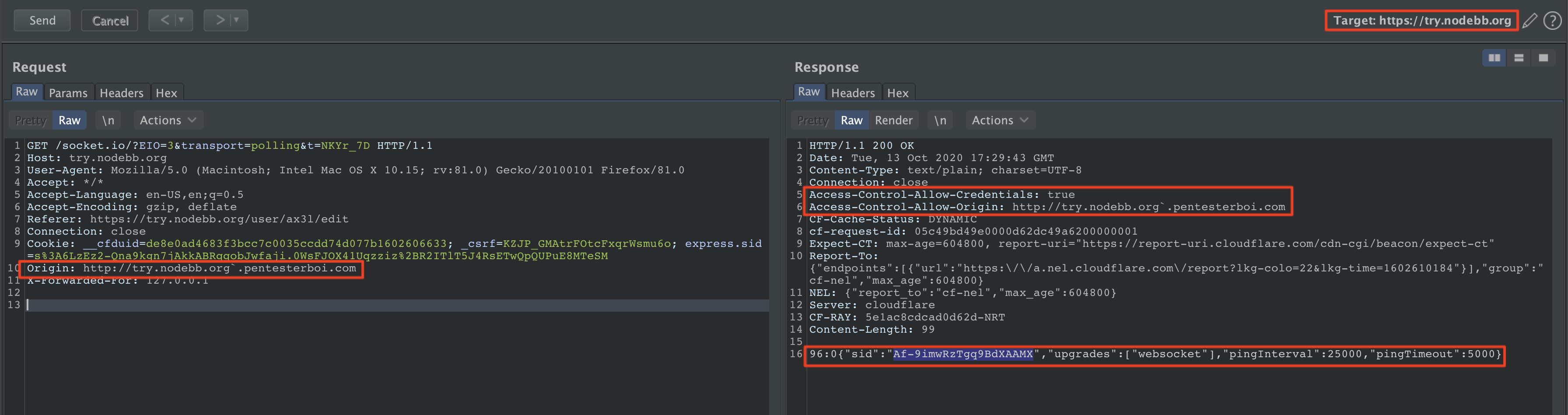Click the Referer header line
Image resolution: width=1568 pixels, height=415 pixels.
[x=188, y=219]
